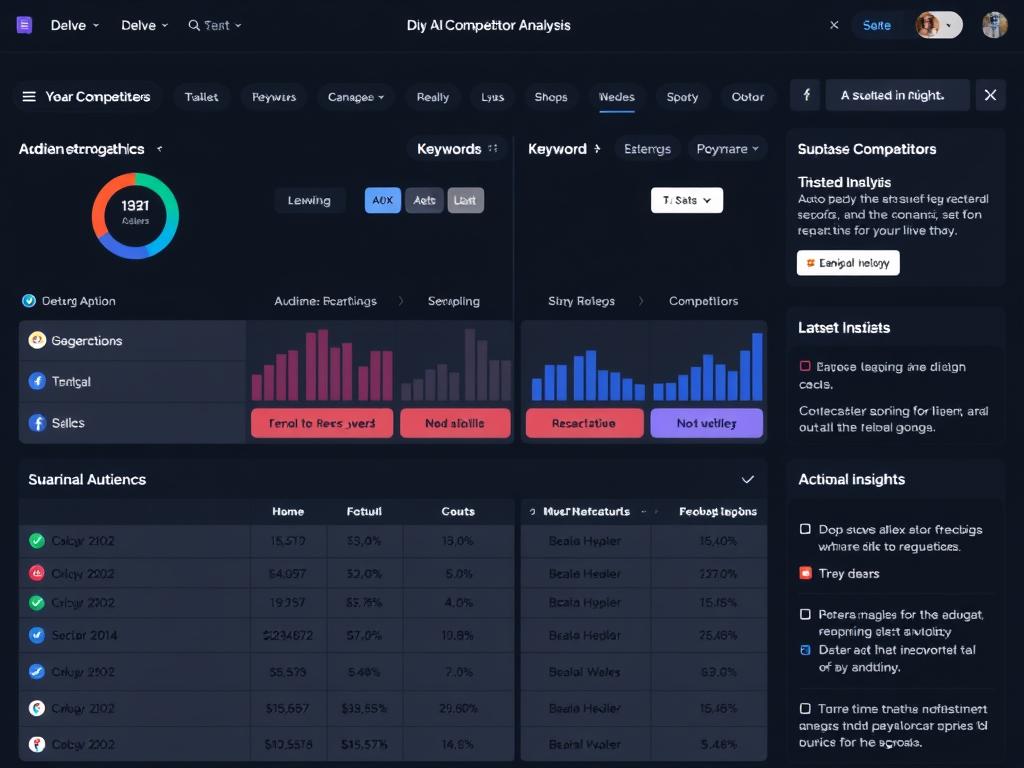Image resolution: width=1024 pixels, height=768 pixels.
Task: Dismiss the notification with the X icon
Action: click(990, 95)
